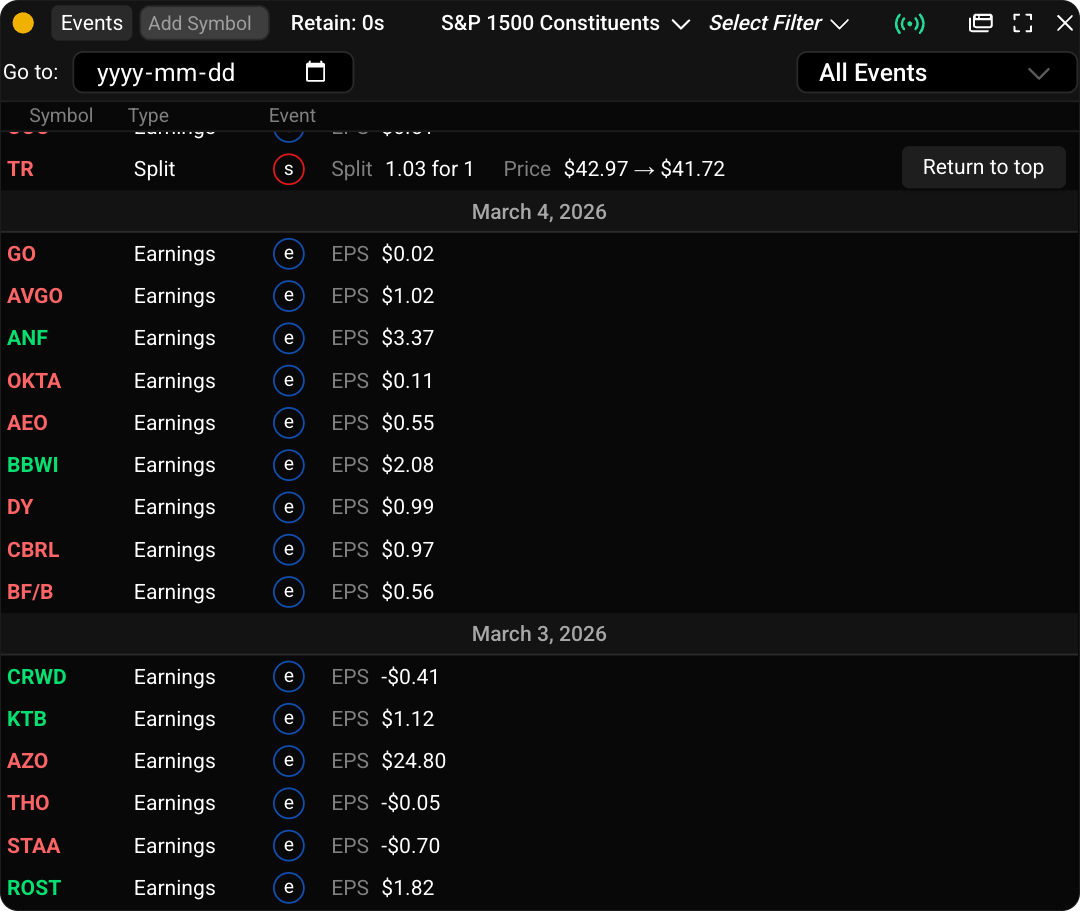Click the earnings icon next to CRWD
The image size is (1080, 911).
coord(289,677)
